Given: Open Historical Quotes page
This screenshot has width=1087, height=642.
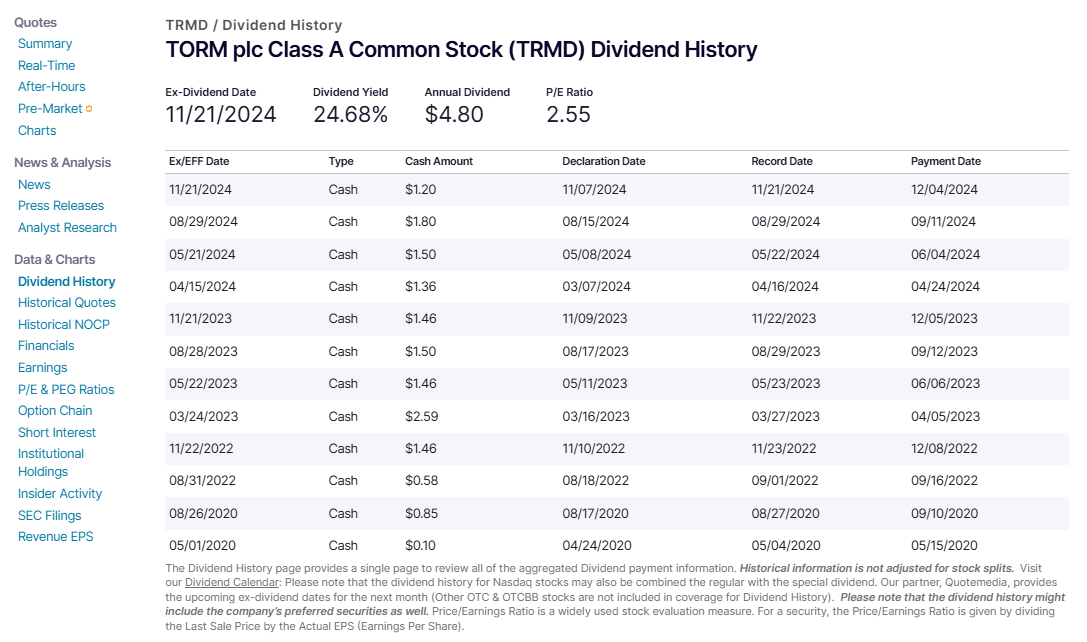Looking at the screenshot, I should [x=67, y=302].
